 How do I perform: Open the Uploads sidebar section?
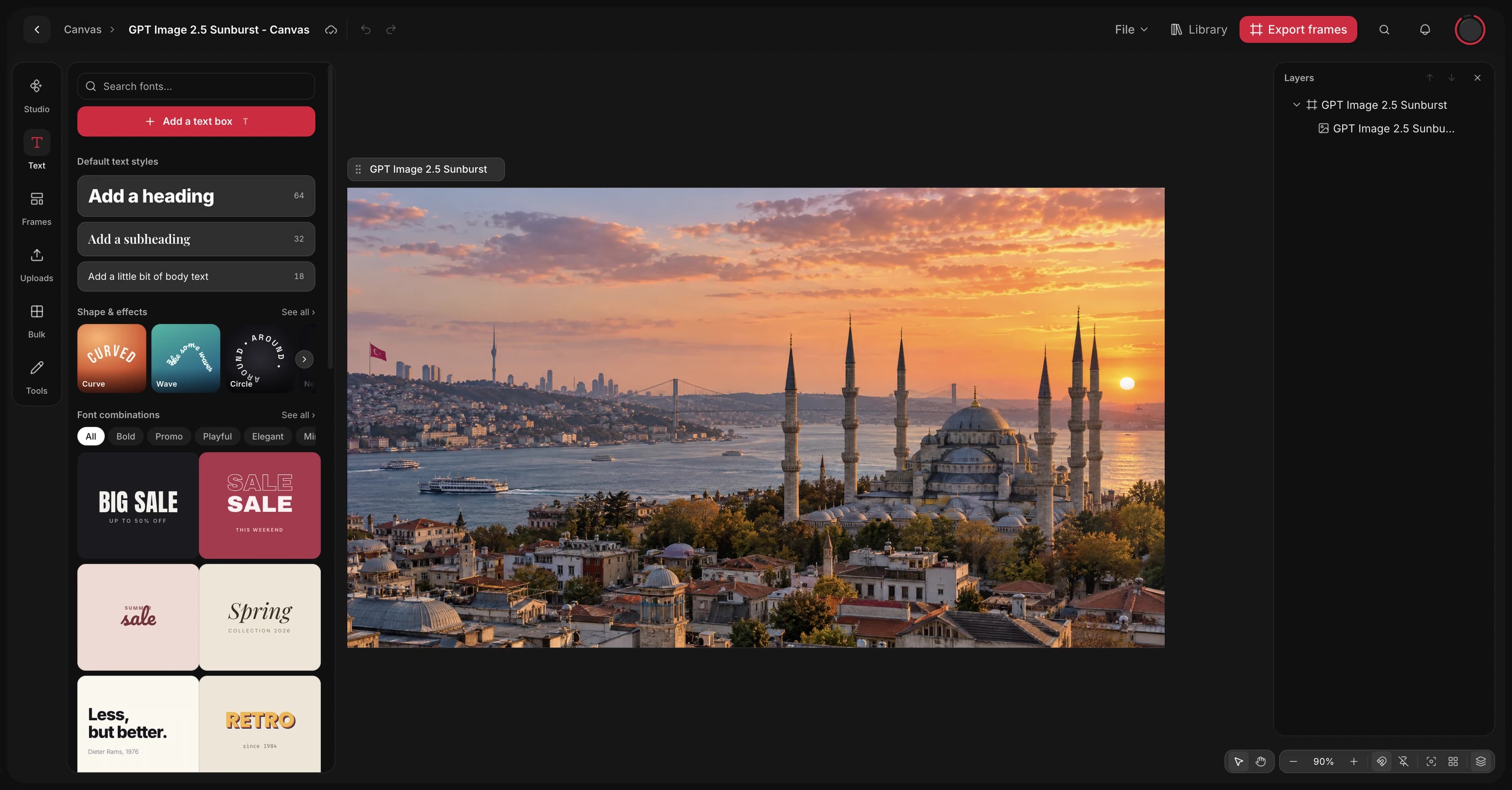pyautogui.click(x=37, y=264)
